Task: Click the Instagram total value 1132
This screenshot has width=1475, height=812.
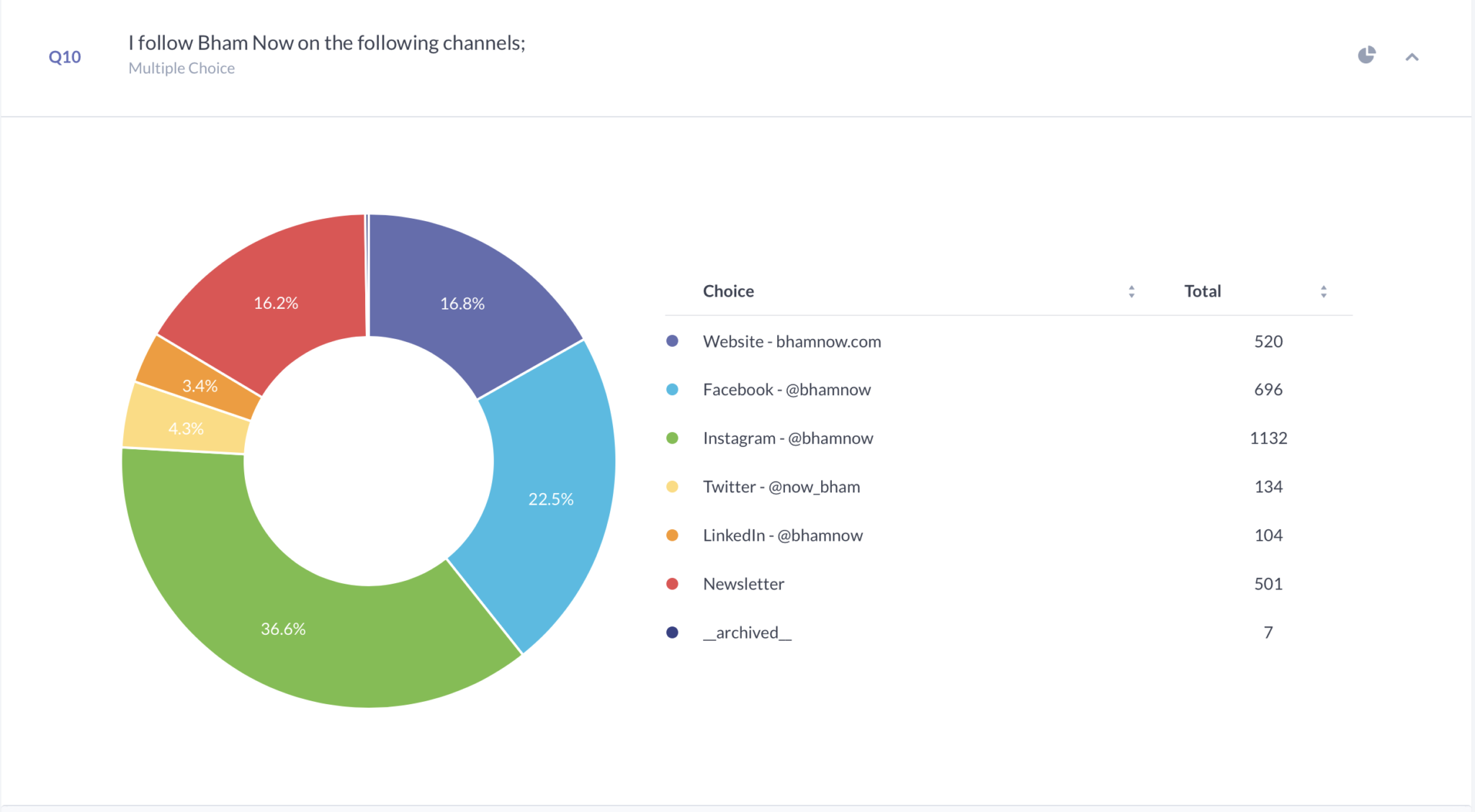Action: (1268, 438)
